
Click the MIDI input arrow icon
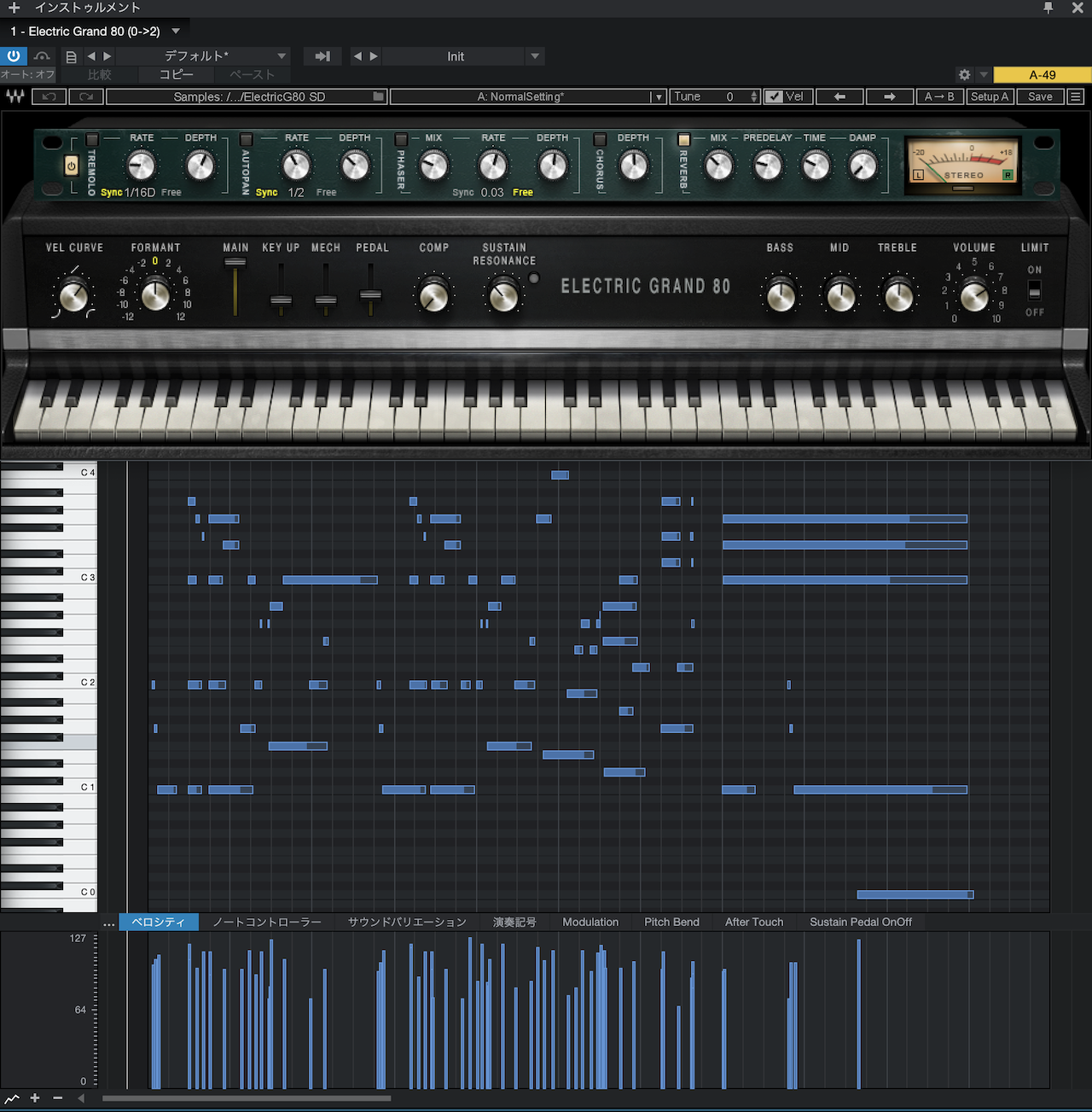pyautogui.click(x=322, y=56)
